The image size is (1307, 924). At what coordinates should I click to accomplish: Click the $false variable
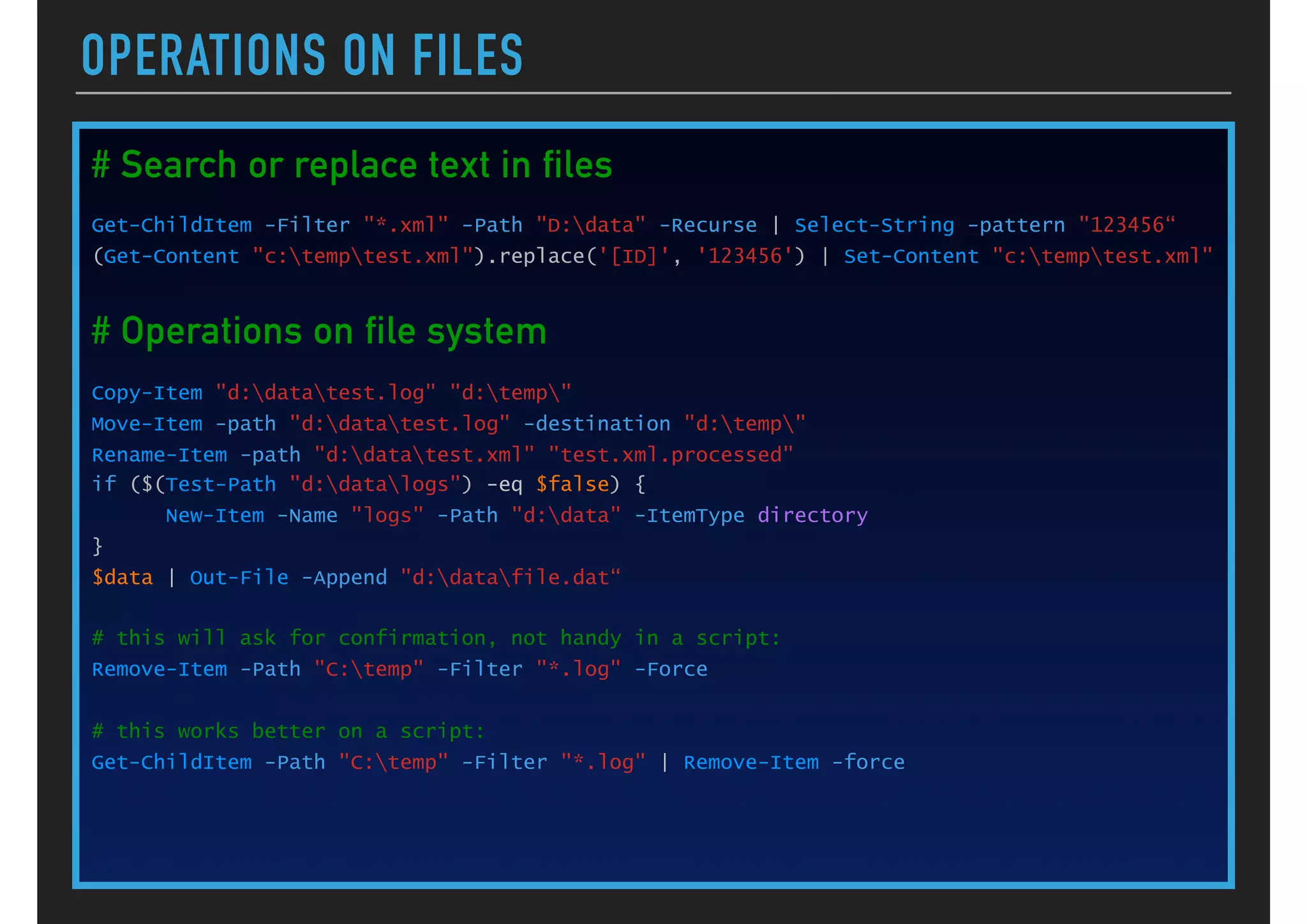pyautogui.click(x=572, y=484)
